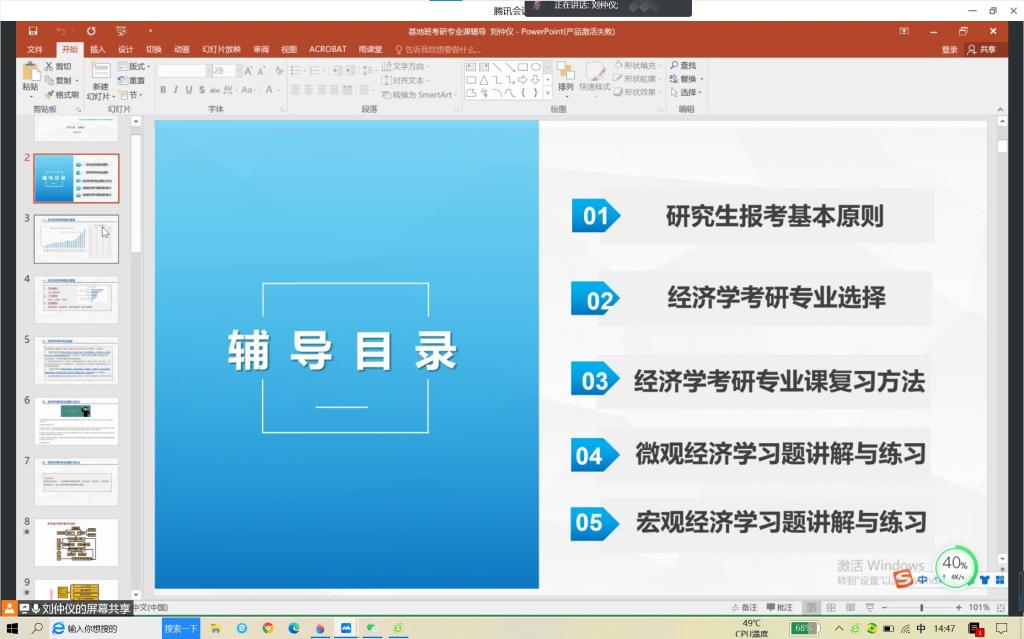
Task: Toggle Bold formatting button
Action: point(162,90)
